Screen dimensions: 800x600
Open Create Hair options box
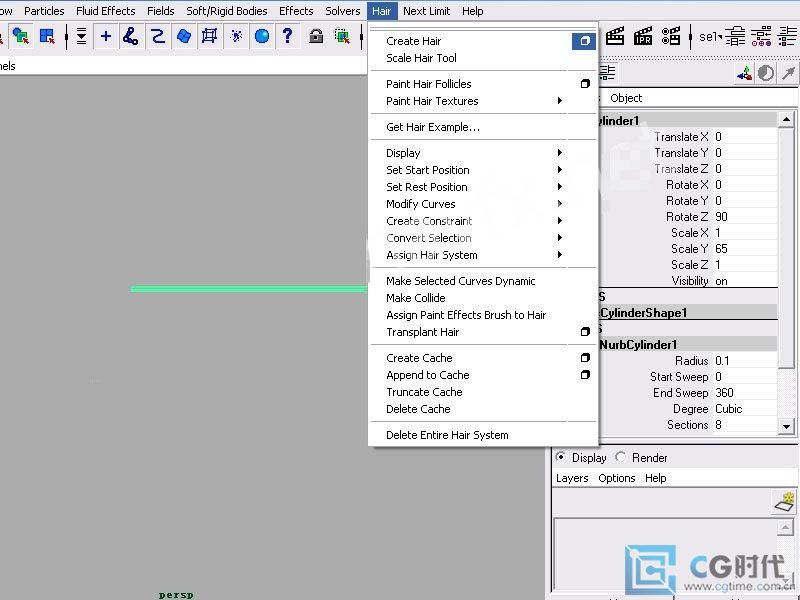pos(584,41)
